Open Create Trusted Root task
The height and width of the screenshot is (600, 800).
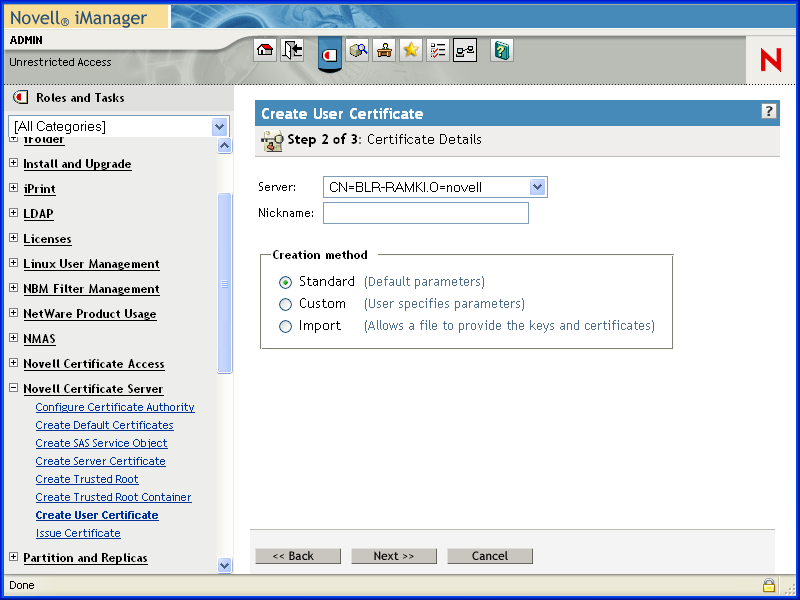tap(87, 479)
